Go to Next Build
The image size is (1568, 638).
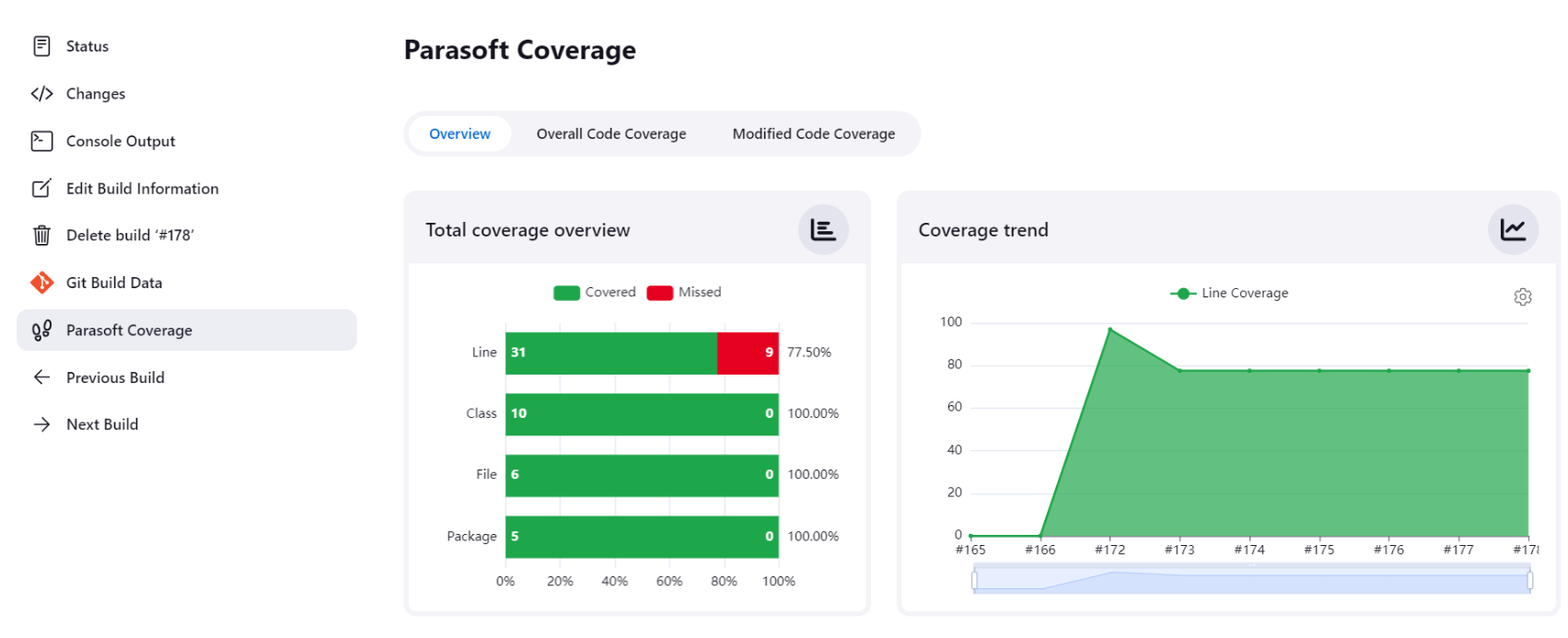[102, 424]
